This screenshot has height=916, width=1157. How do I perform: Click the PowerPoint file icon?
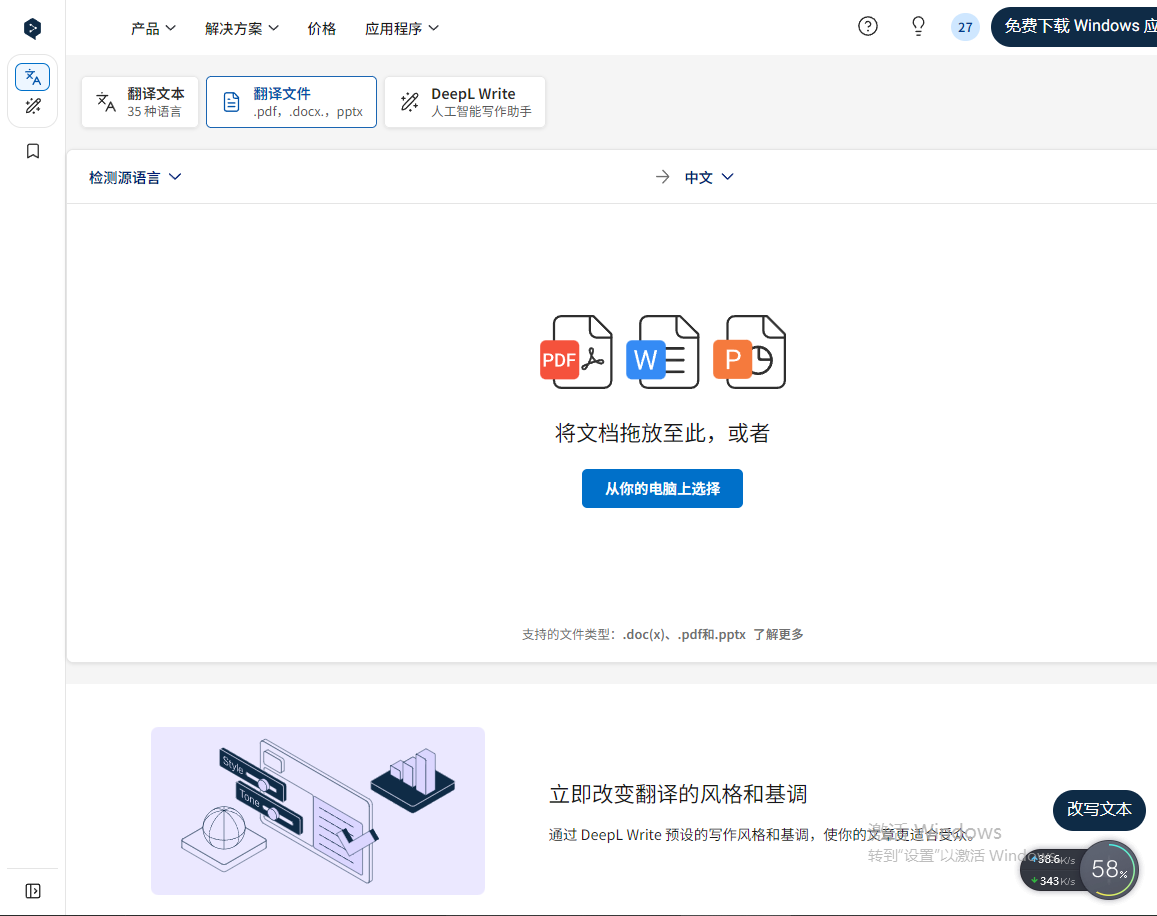point(750,351)
